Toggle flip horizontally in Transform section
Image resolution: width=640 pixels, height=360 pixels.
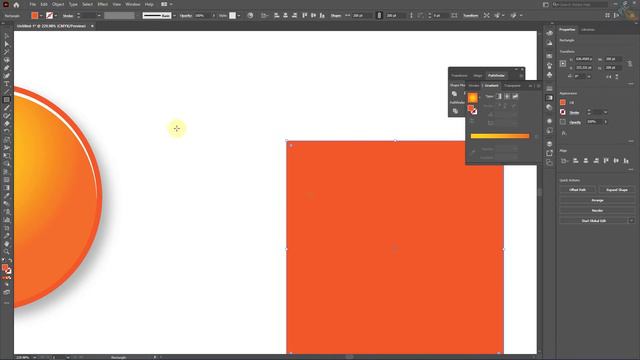609,76
